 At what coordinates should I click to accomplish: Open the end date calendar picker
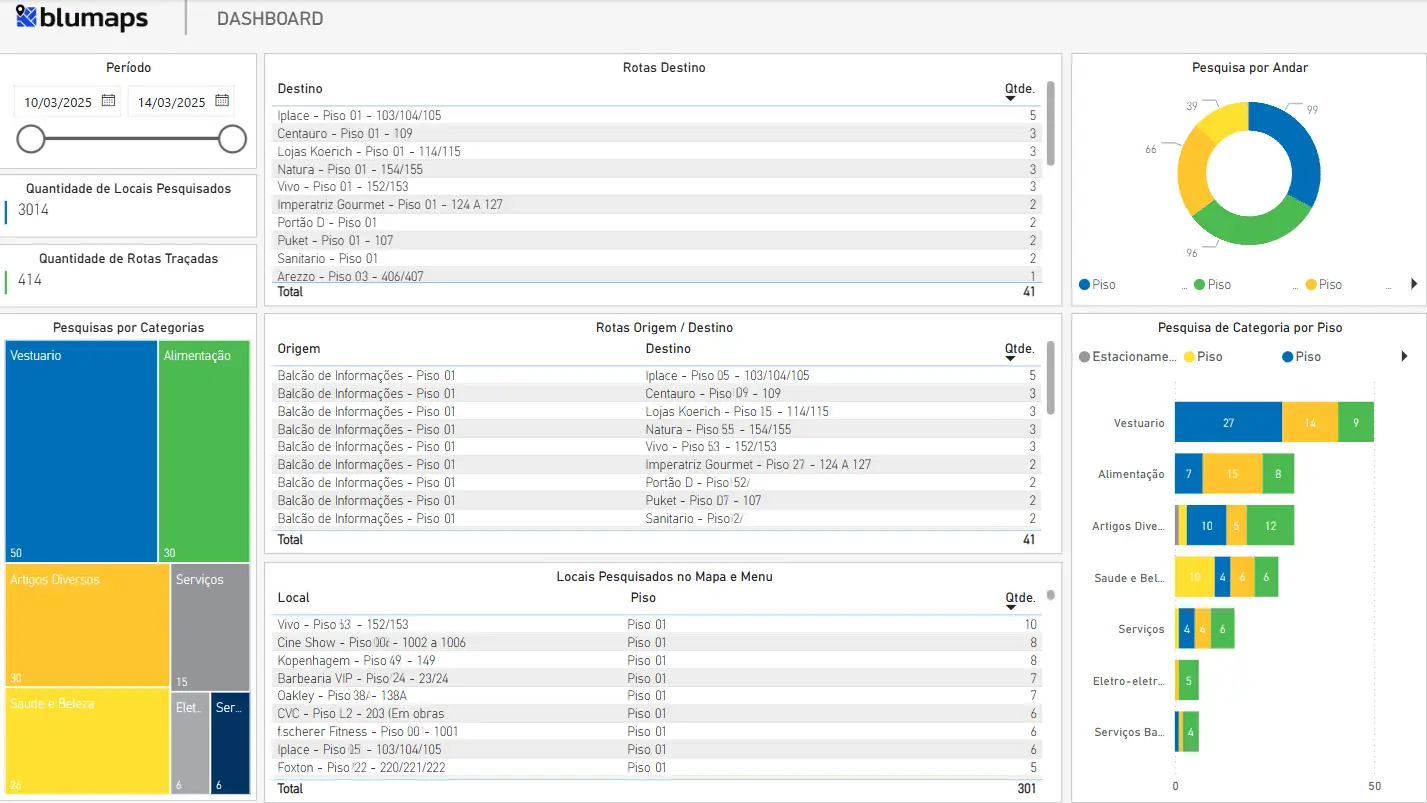pos(222,101)
